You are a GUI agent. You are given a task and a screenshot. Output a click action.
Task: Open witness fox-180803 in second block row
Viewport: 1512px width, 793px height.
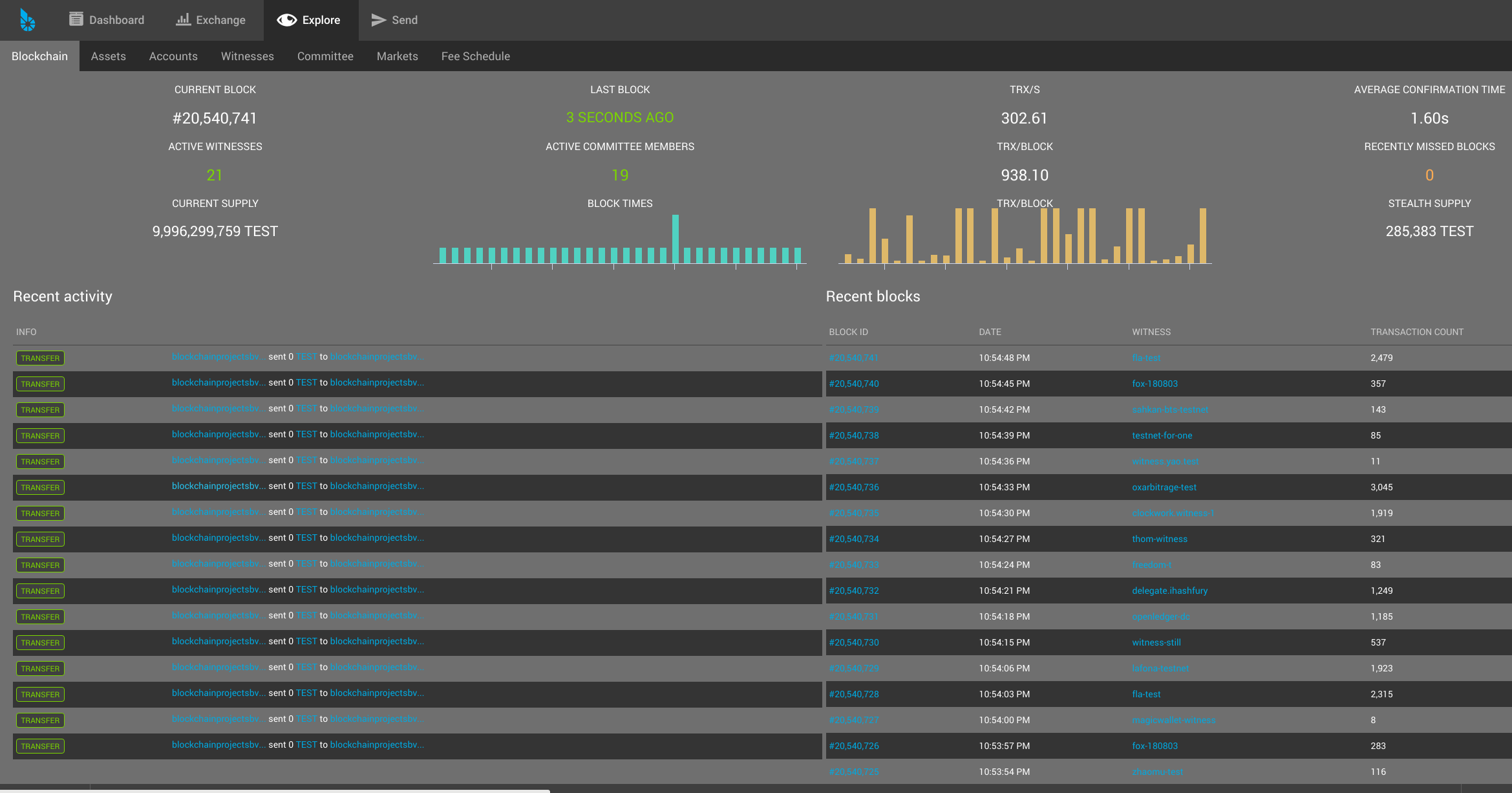pyautogui.click(x=1155, y=384)
